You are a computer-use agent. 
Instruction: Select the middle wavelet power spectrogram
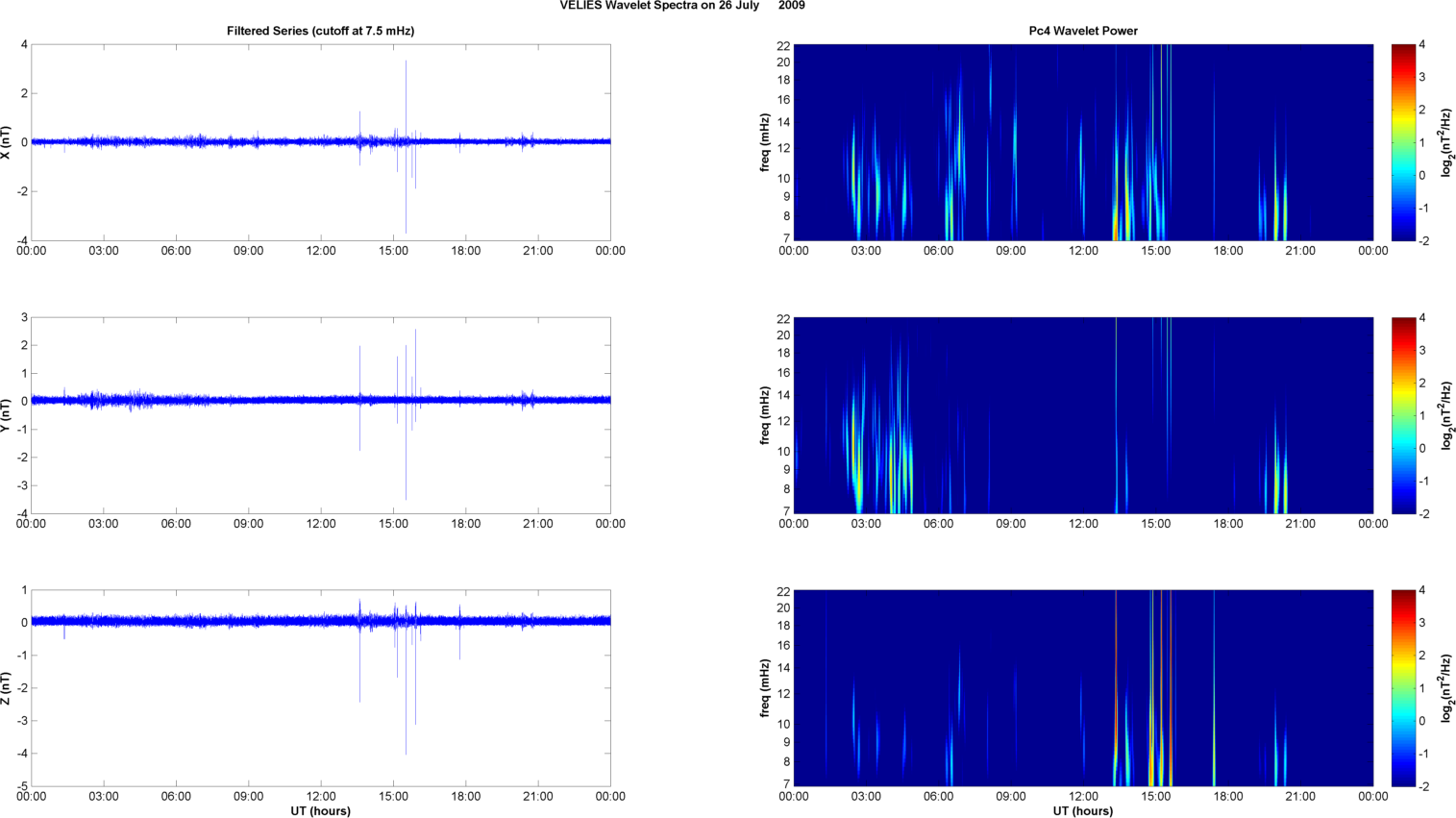tap(1083, 415)
